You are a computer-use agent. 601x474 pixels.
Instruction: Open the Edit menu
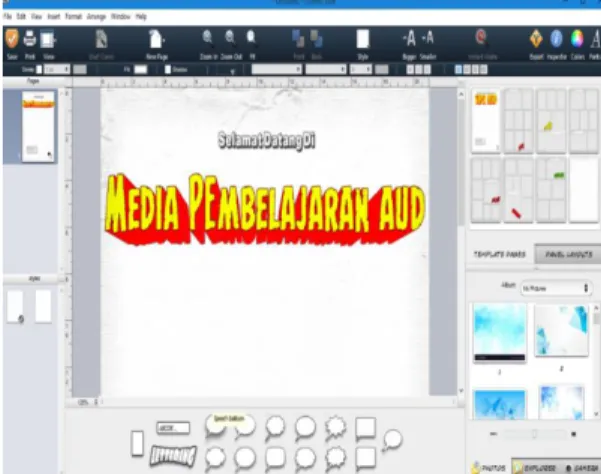pyautogui.click(x=21, y=16)
